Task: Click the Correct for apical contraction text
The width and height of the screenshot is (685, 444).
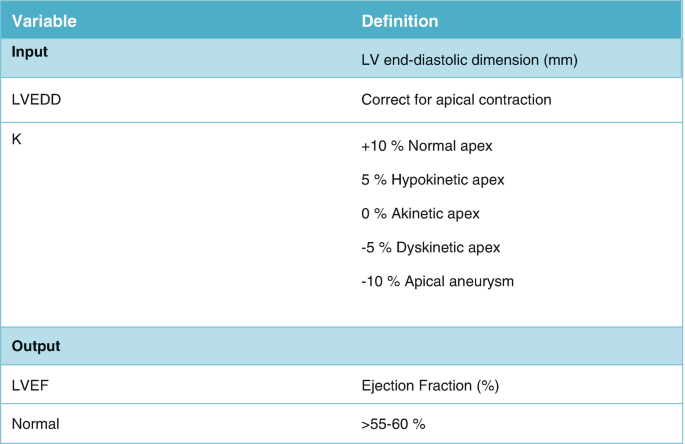Action: [x=456, y=100]
